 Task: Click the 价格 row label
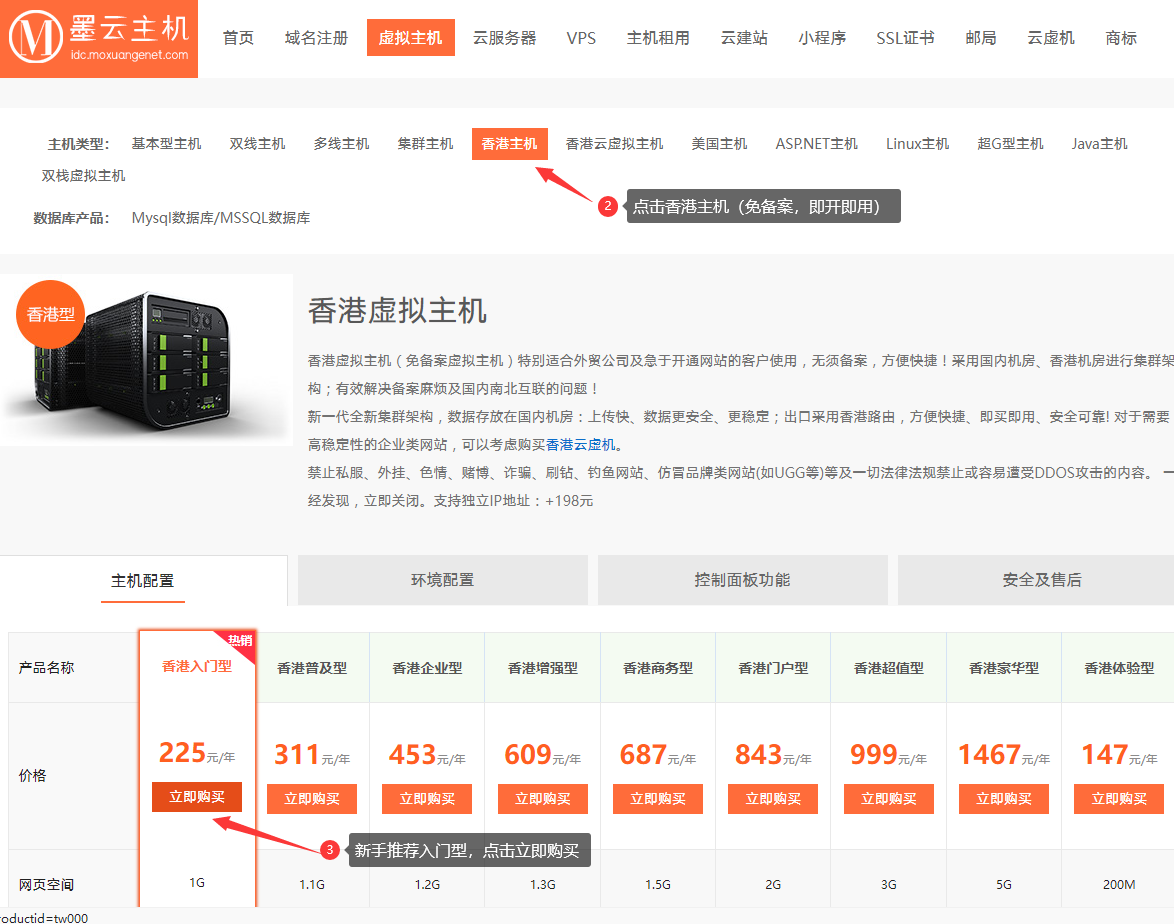(33, 776)
